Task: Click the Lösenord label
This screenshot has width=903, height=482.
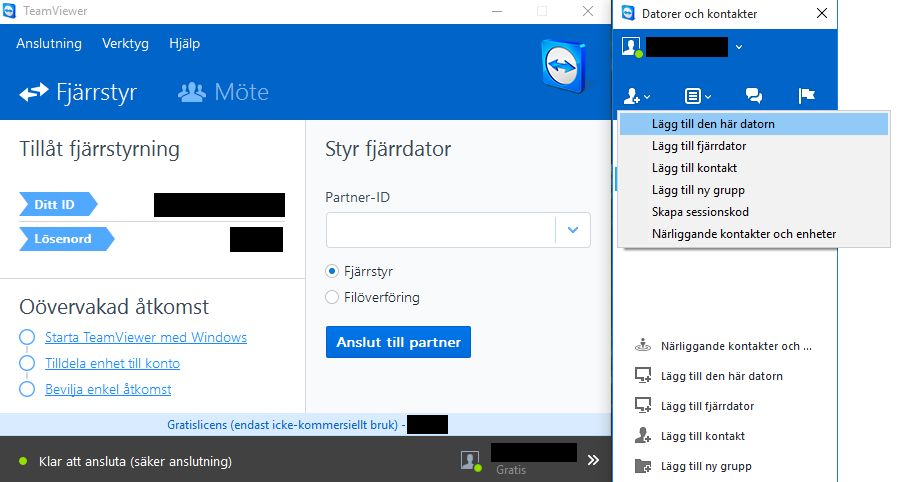Action: pyautogui.click(x=67, y=239)
